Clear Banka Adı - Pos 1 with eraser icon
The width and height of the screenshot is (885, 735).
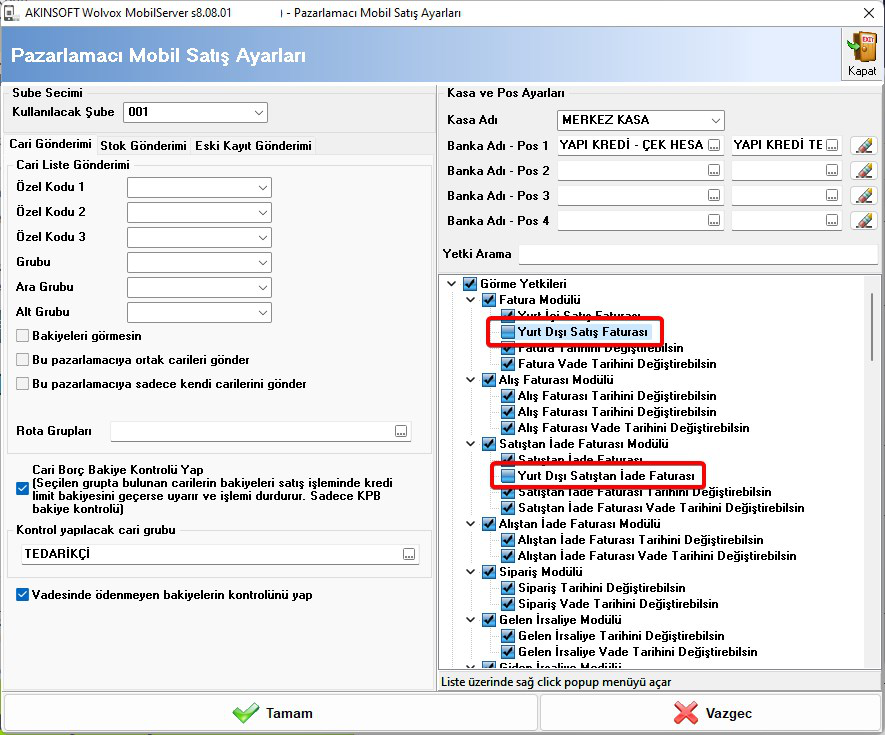(864, 145)
